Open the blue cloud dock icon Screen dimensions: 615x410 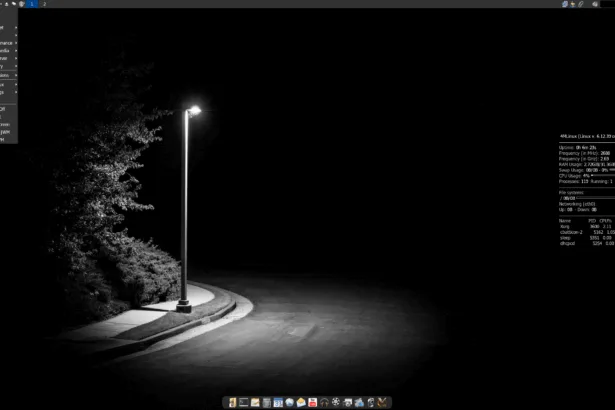(x=359, y=403)
